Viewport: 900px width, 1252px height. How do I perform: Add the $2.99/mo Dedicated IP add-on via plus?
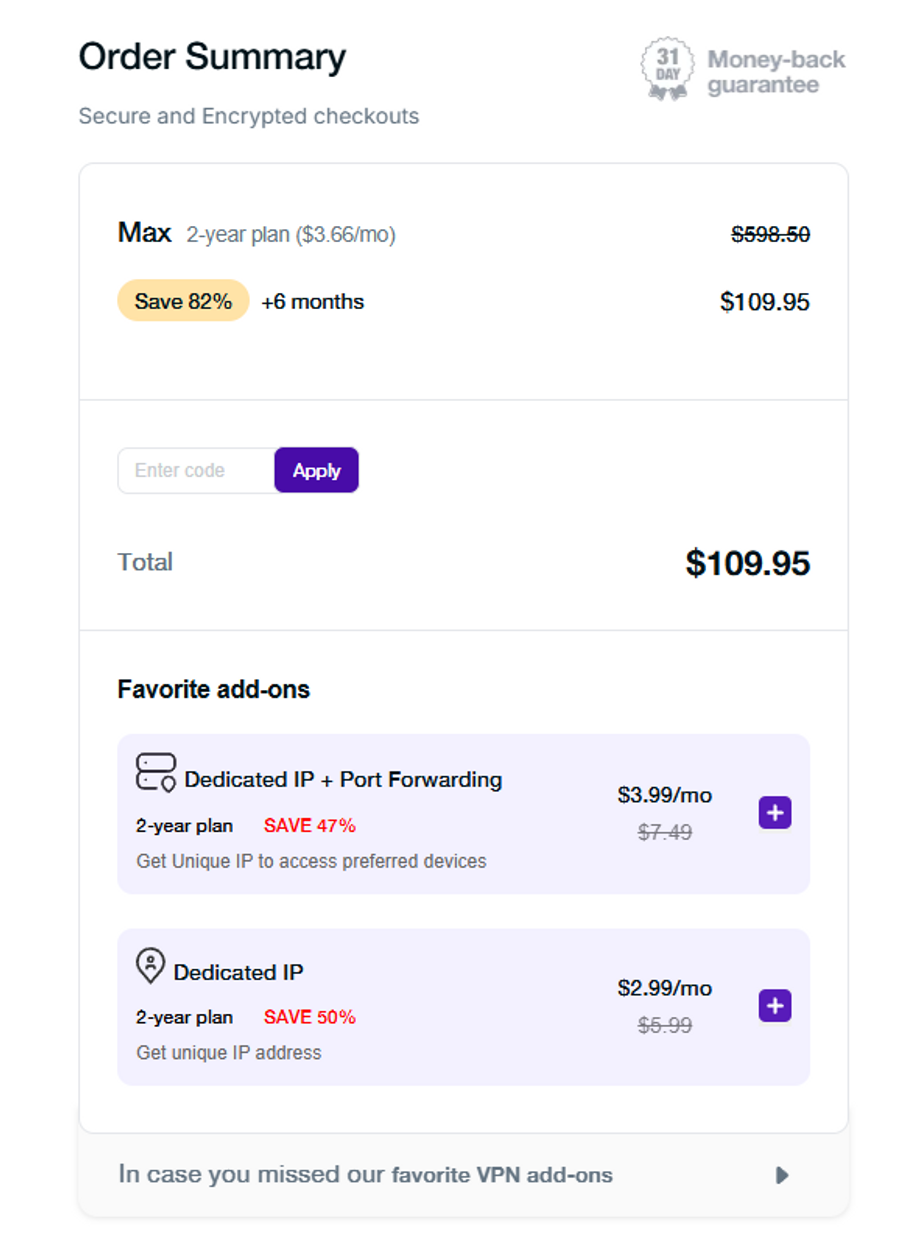click(x=775, y=1006)
